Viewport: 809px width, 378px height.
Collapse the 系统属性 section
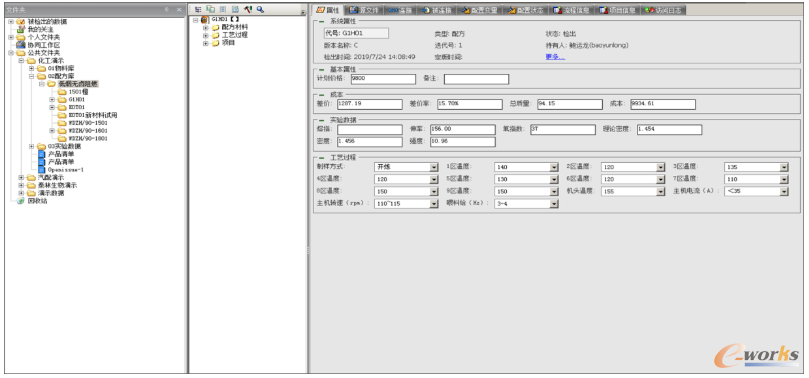pyautogui.click(x=321, y=21)
